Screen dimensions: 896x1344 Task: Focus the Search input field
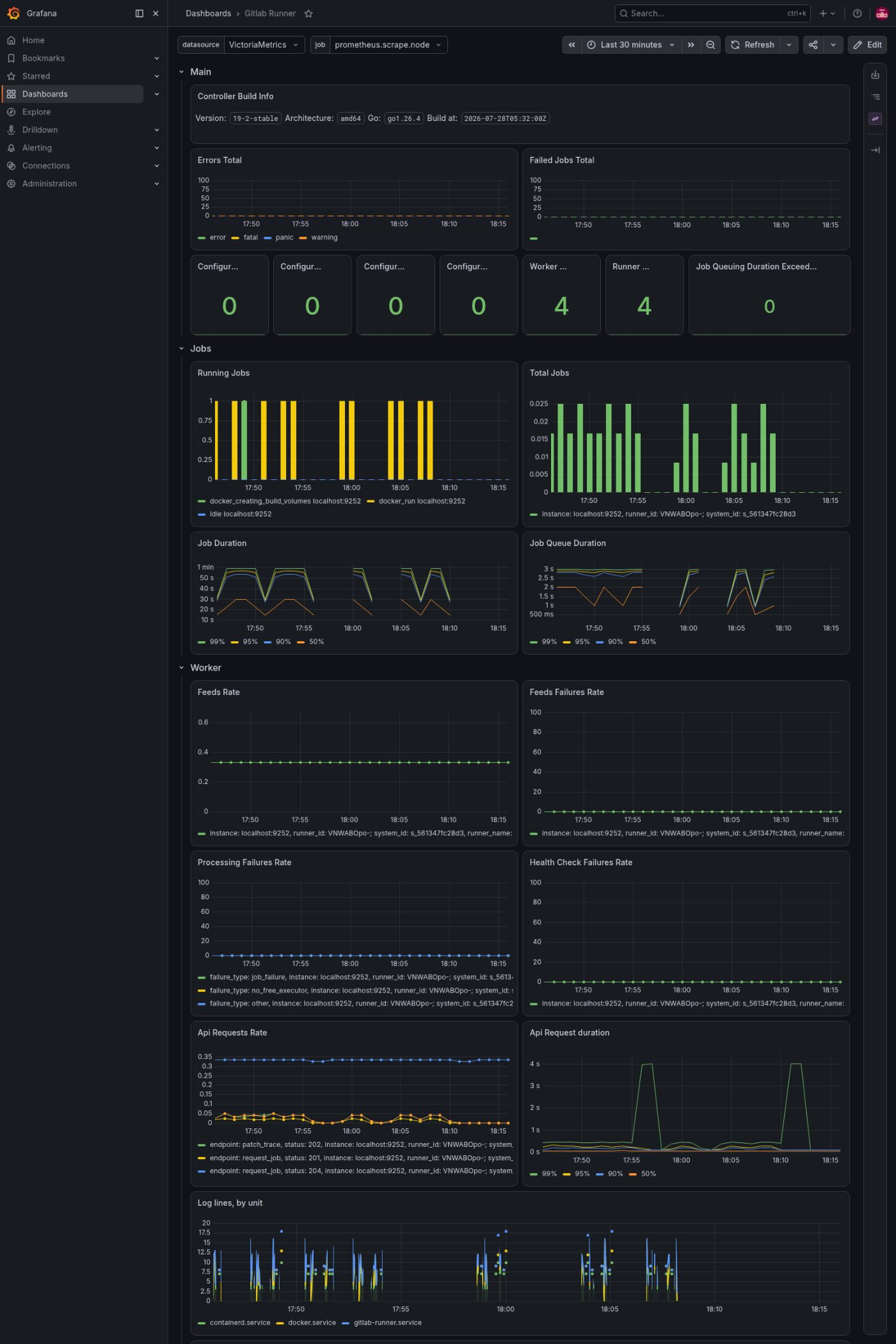click(x=712, y=13)
